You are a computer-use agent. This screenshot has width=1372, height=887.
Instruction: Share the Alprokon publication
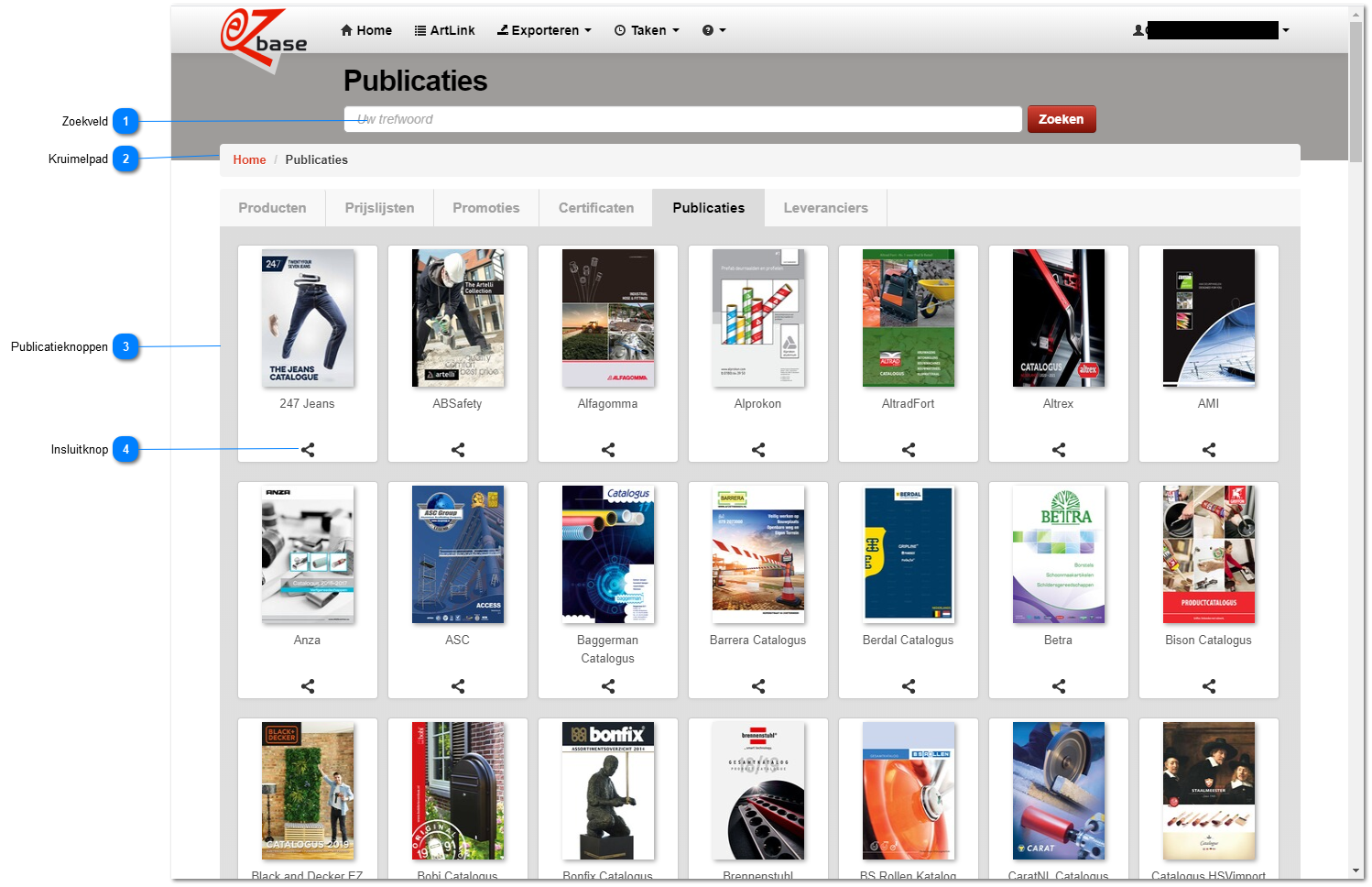click(758, 450)
